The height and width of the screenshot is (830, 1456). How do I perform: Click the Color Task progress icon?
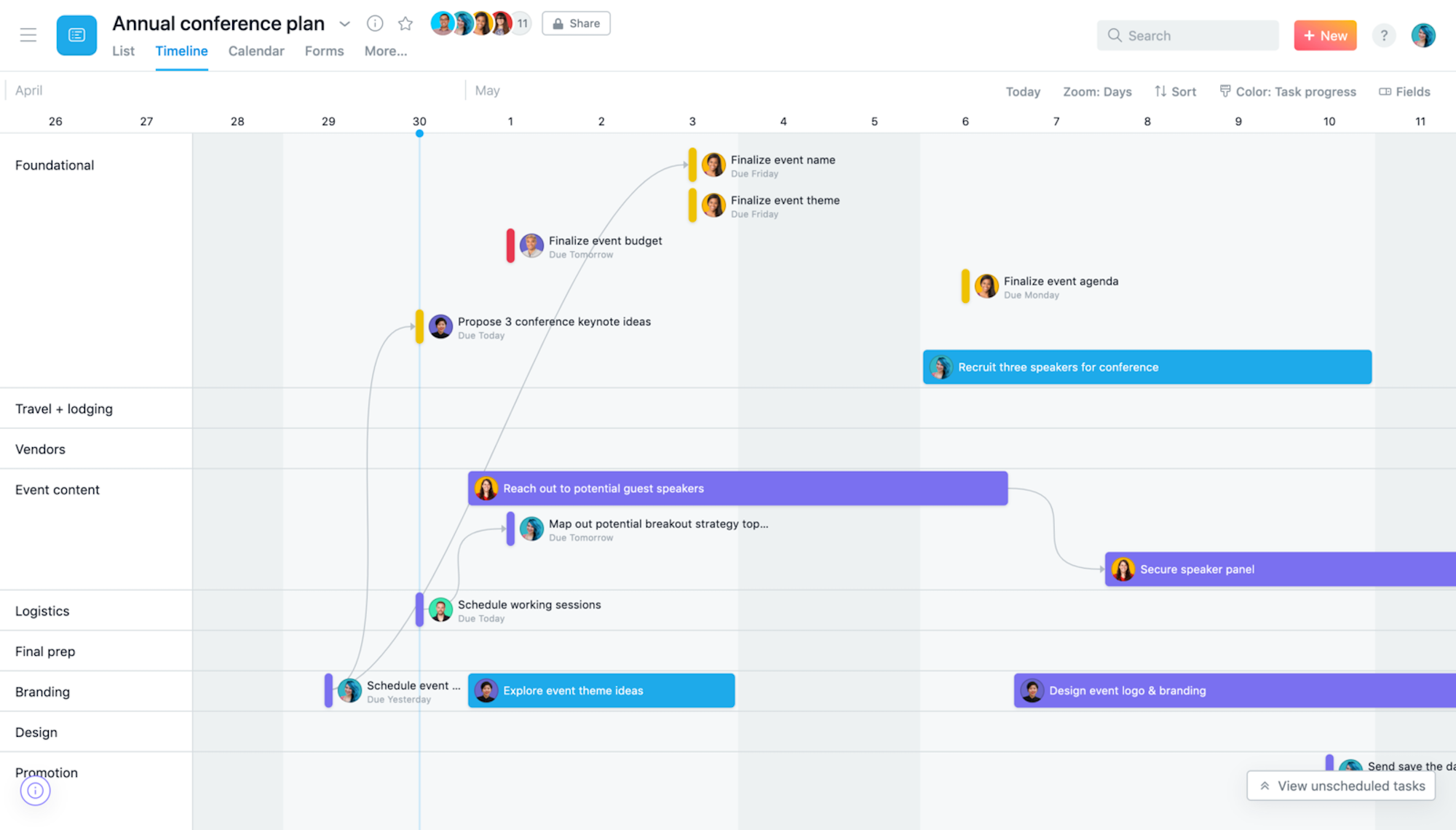click(1222, 91)
